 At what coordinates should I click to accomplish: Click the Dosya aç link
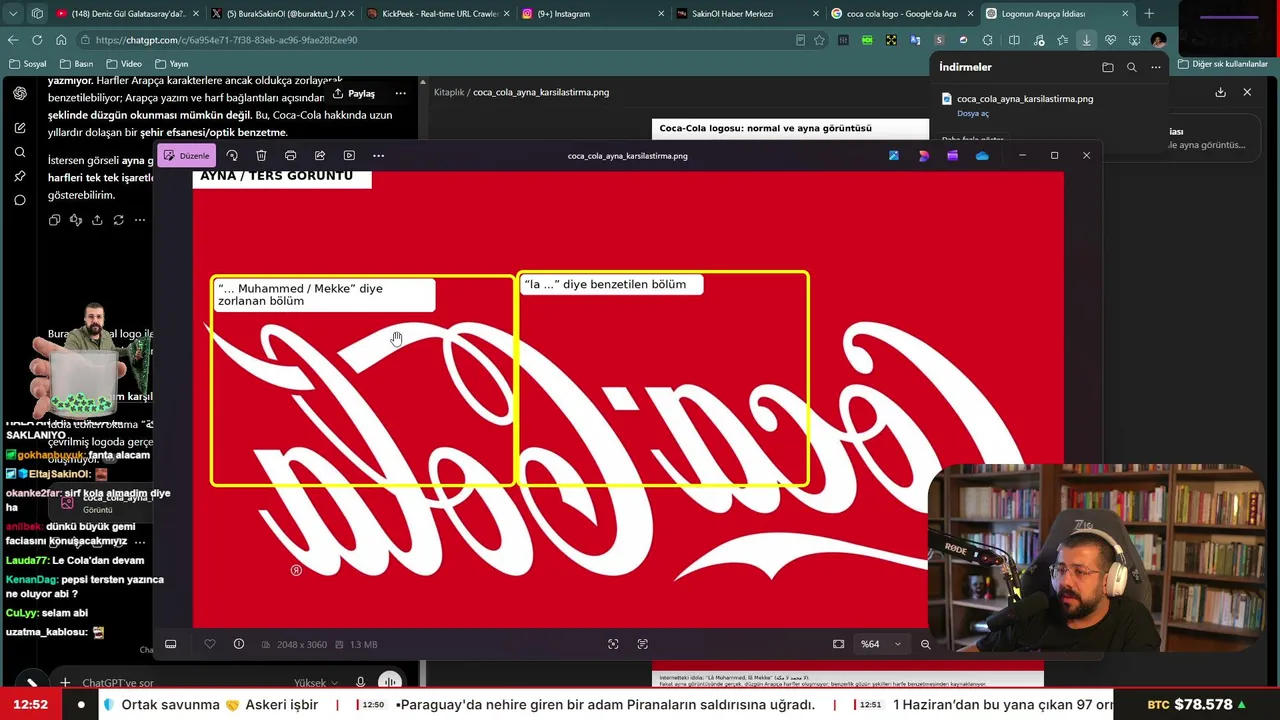972,114
